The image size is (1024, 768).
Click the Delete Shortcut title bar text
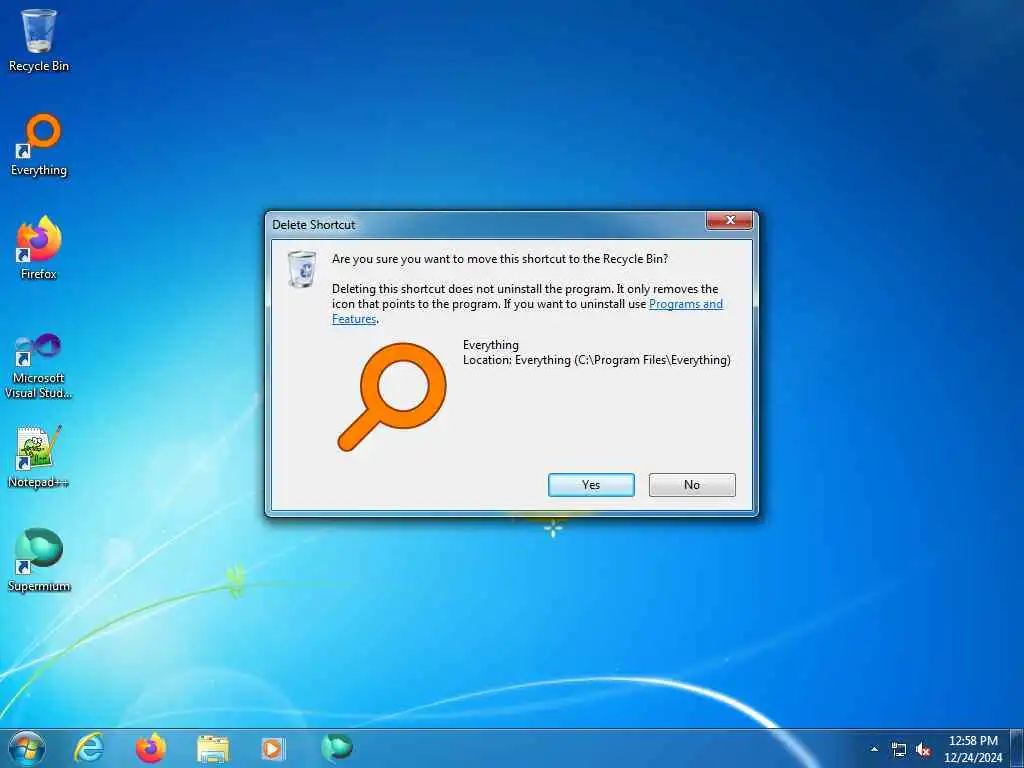click(x=313, y=225)
